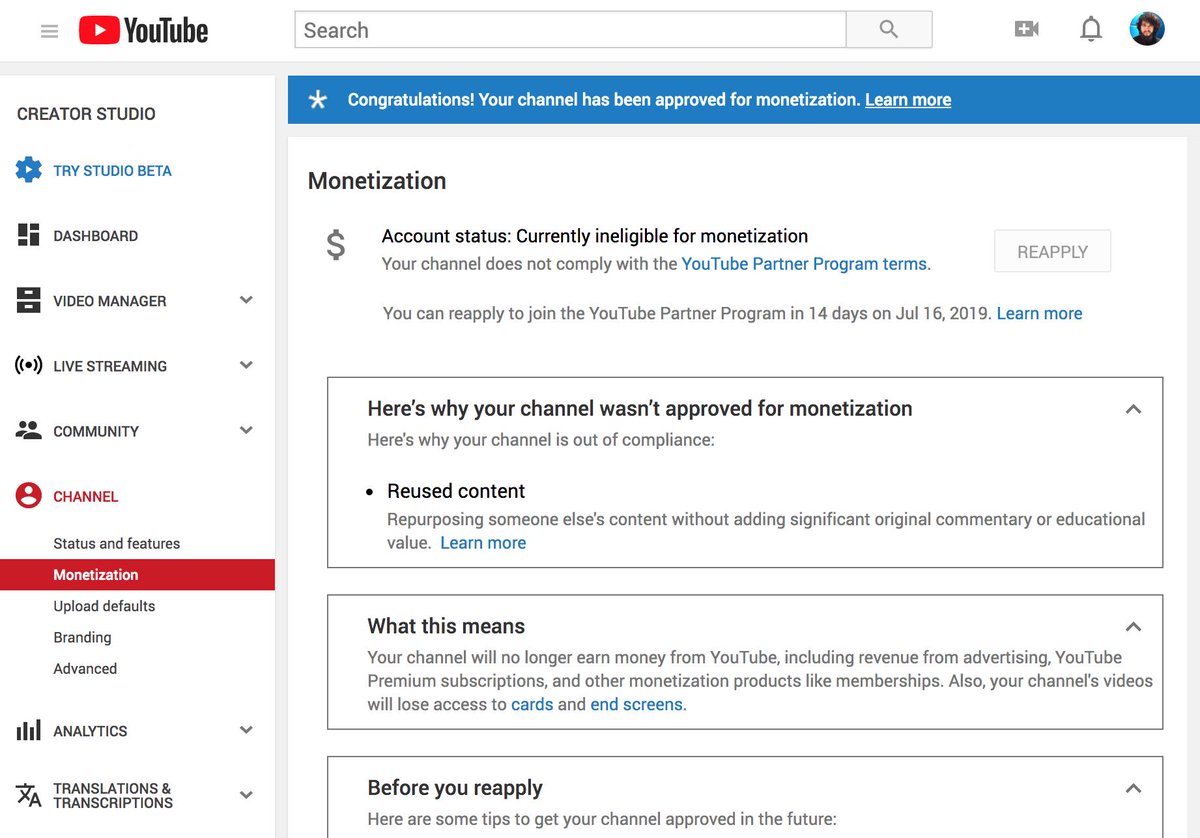Open the end screens link
1200x838 pixels.
636,704
